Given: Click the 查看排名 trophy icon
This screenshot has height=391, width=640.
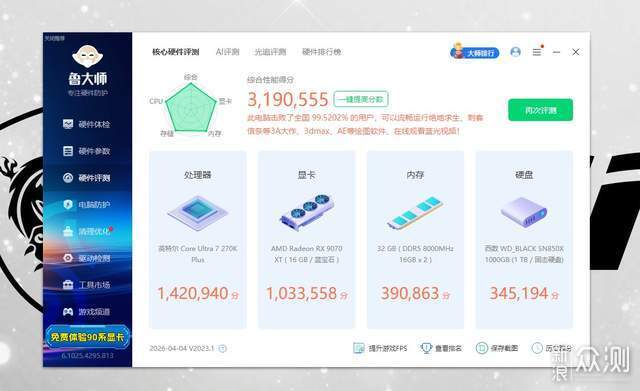Looking at the screenshot, I should pyautogui.click(x=426, y=348).
